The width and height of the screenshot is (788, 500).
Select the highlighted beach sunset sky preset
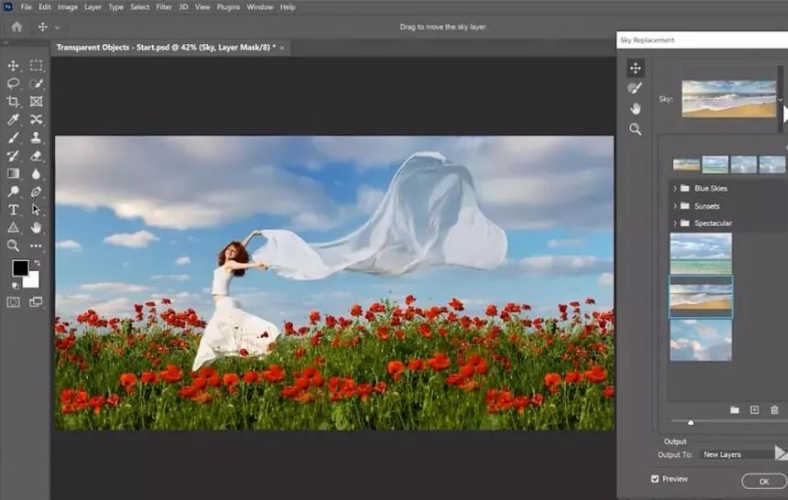tap(701, 296)
